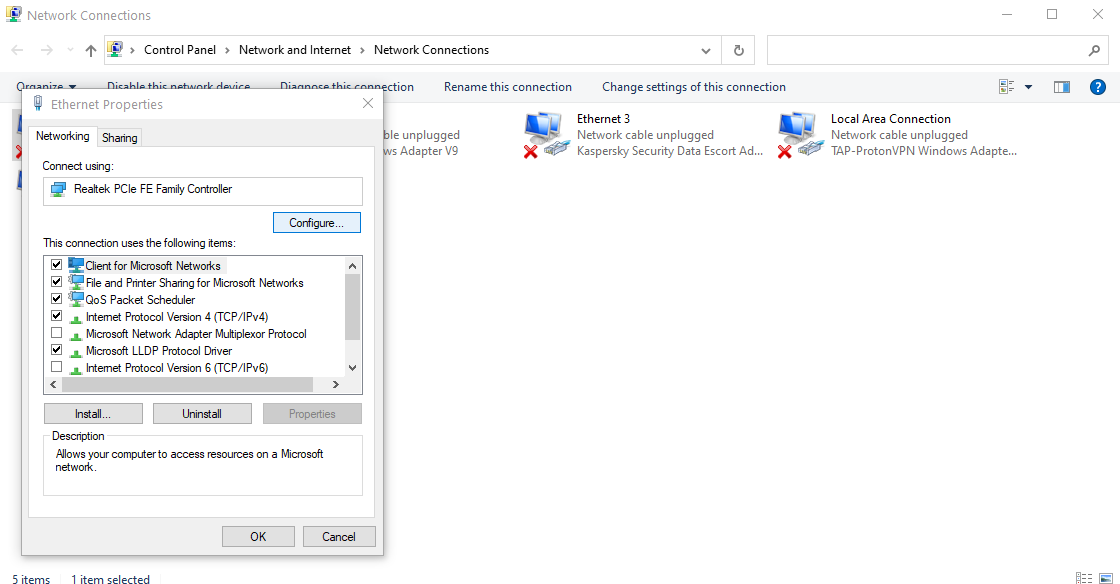Click Network and Internet breadcrumb
Image resolution: width=1120 pixels, height=584 pixels.
point(295,50)
